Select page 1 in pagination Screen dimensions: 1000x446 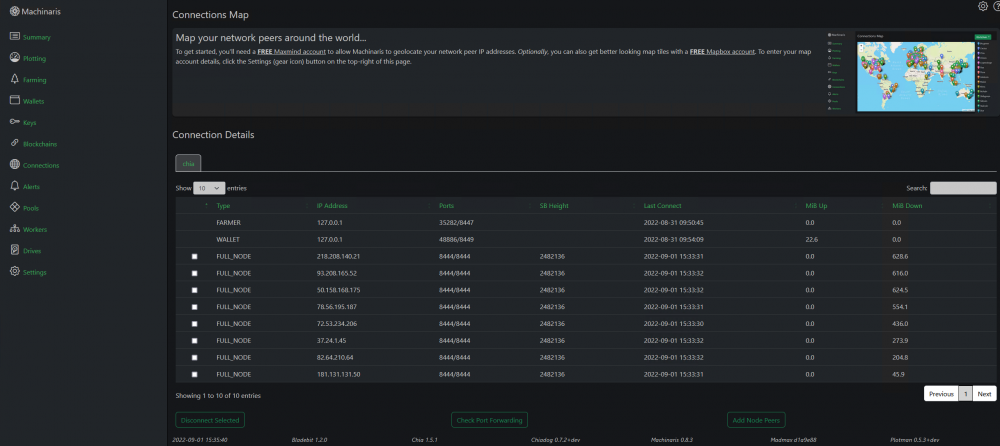tap(966, 394)
